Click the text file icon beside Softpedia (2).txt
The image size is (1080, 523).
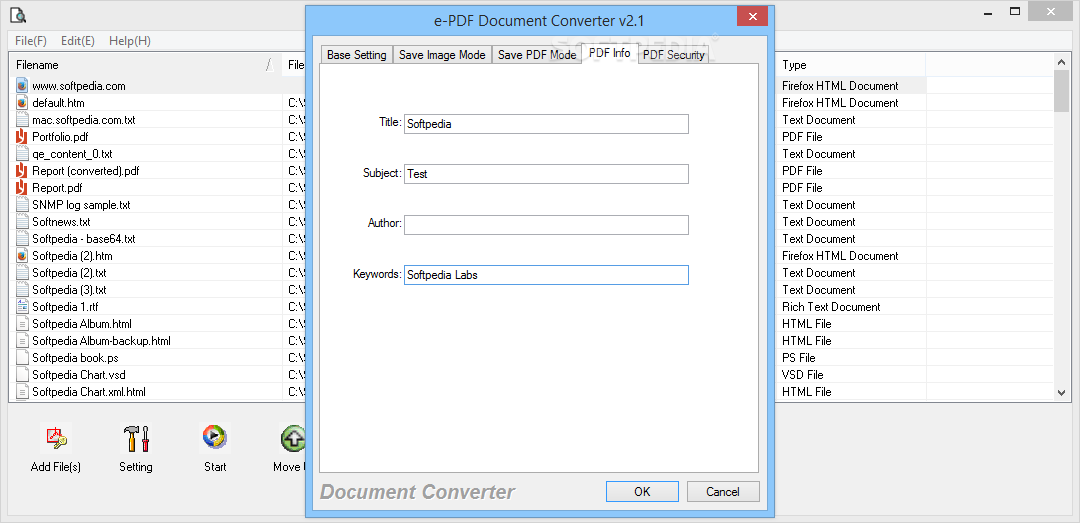(22, 273)
